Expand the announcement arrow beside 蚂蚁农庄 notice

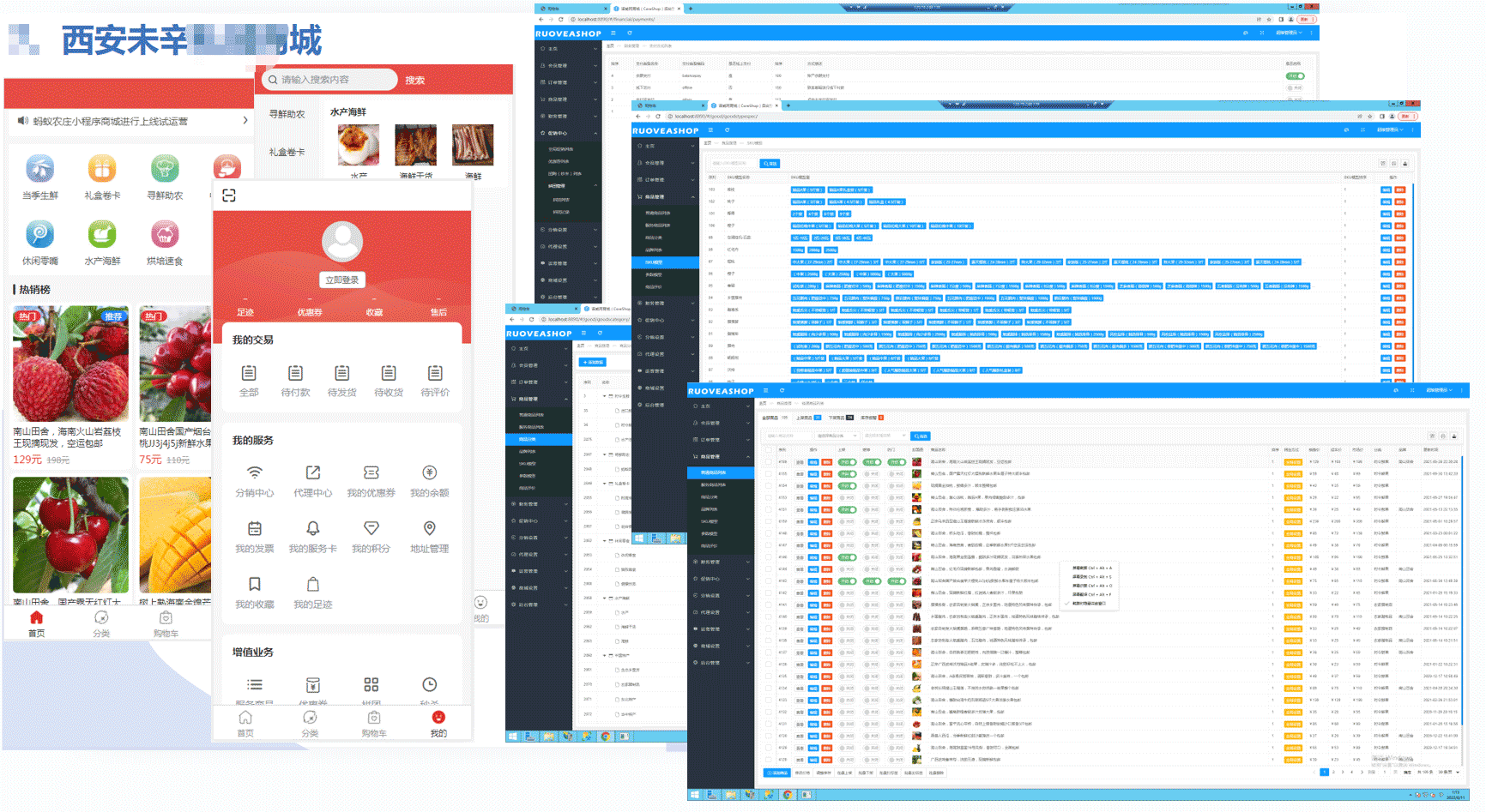coord(245,121)
